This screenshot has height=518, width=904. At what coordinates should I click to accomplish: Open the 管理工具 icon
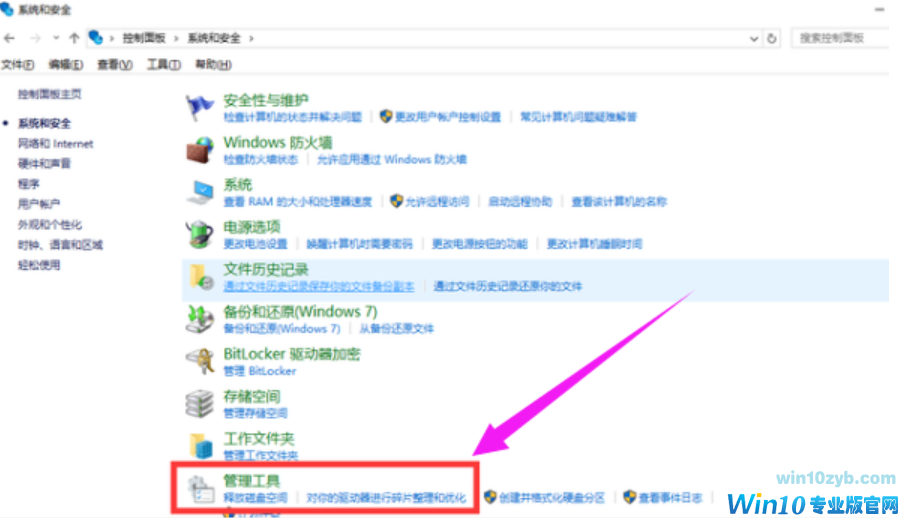pos(201,489)
